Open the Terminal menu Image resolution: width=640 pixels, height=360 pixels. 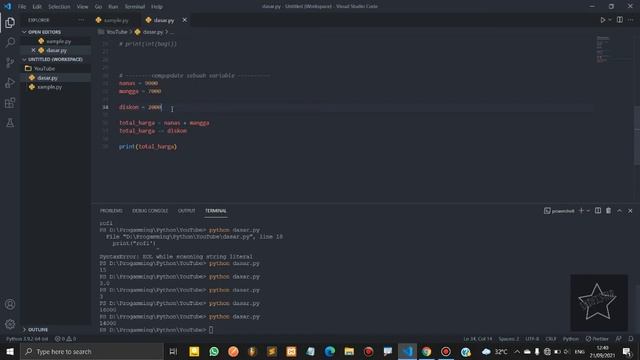click(x=134, y=7)
